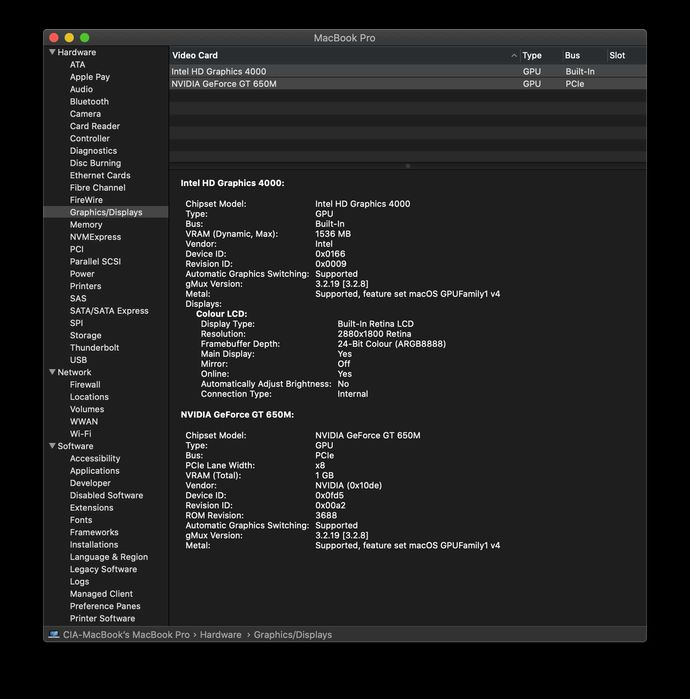
Task: Select the Intel HD Graphics 4000 row
Action: pos(407,71)
